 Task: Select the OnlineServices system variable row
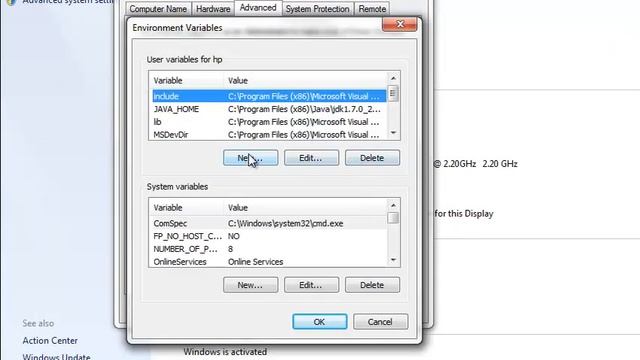tap(269, 261)
